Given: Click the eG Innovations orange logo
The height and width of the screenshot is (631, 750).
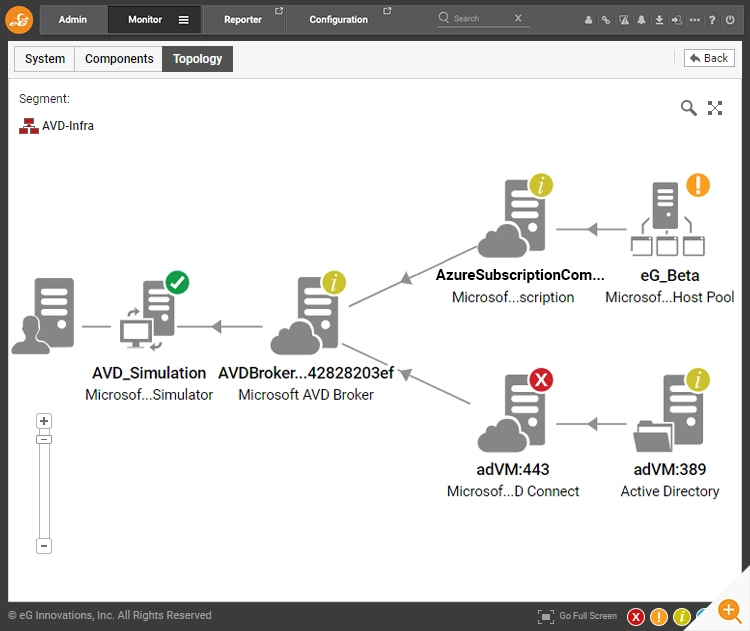Looking at the screenshot, I should (x=19, y=20).
